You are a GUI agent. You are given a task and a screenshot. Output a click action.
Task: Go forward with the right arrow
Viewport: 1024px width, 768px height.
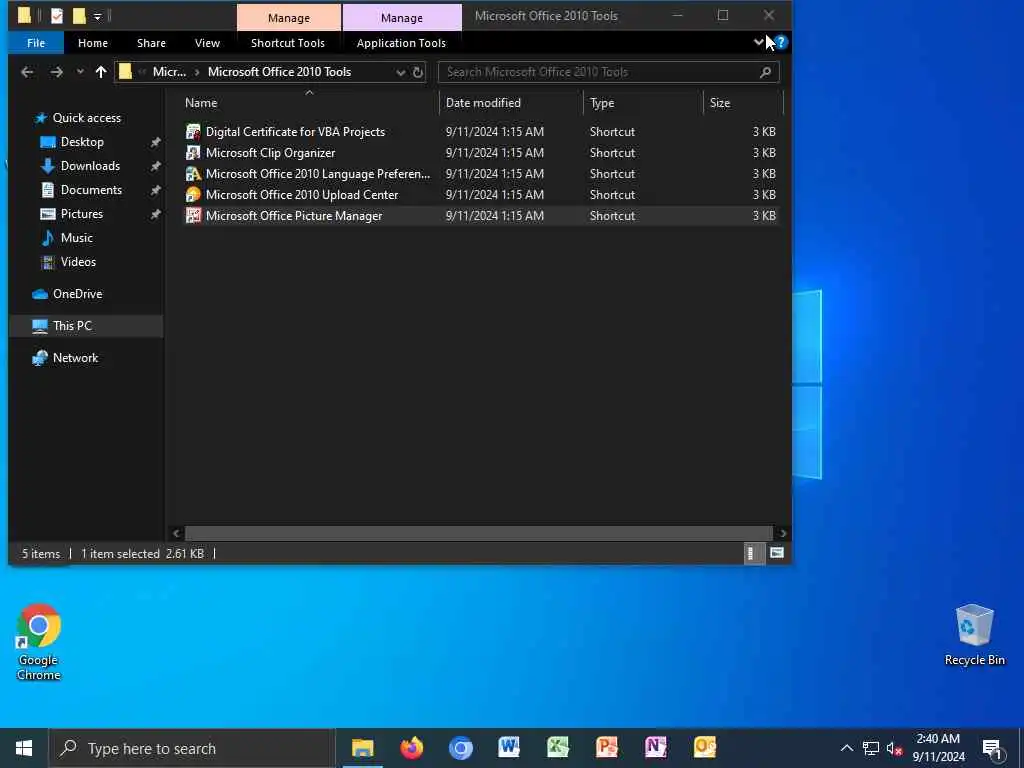click(57, 72)
